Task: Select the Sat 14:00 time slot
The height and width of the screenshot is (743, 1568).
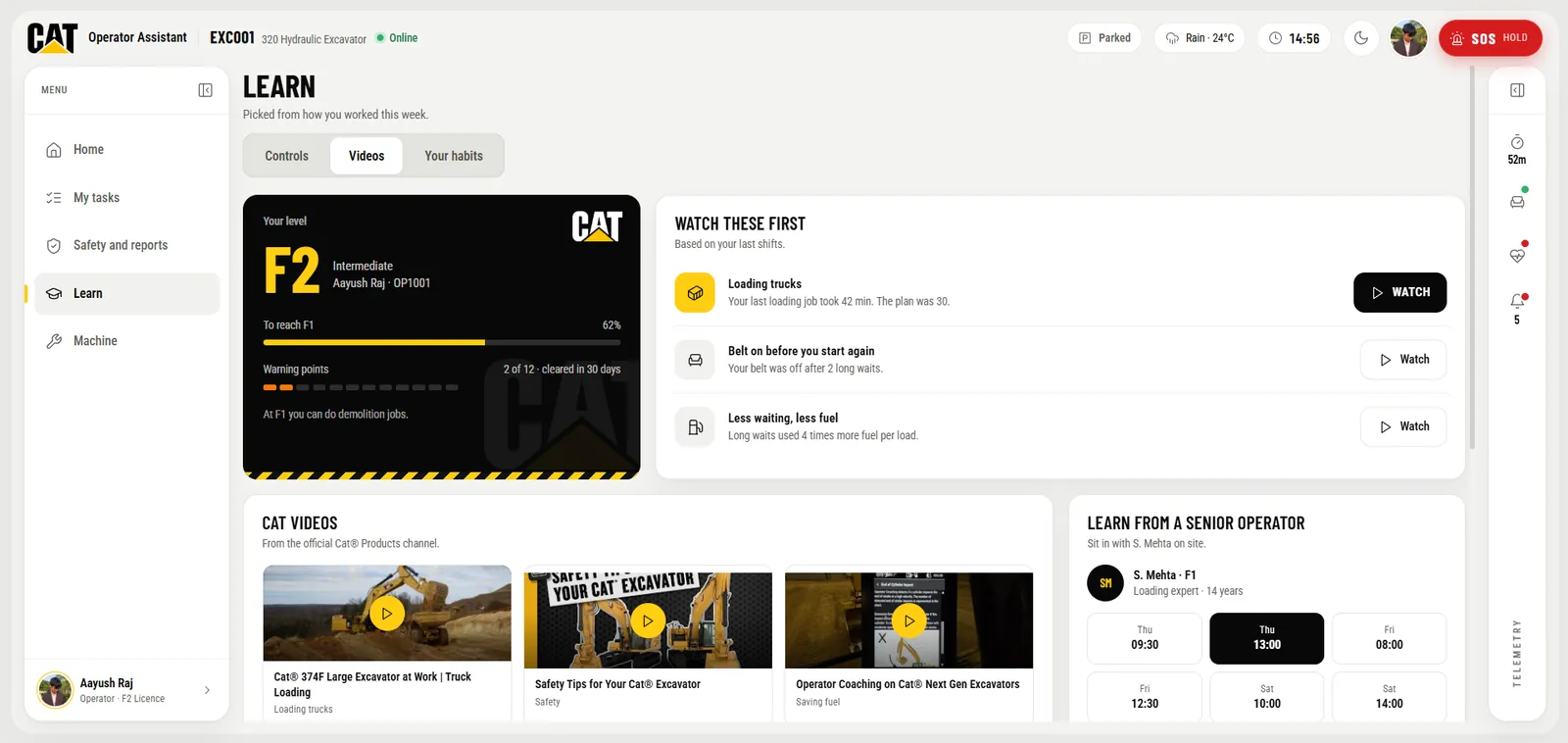Action: click(x=1389, y=697)
